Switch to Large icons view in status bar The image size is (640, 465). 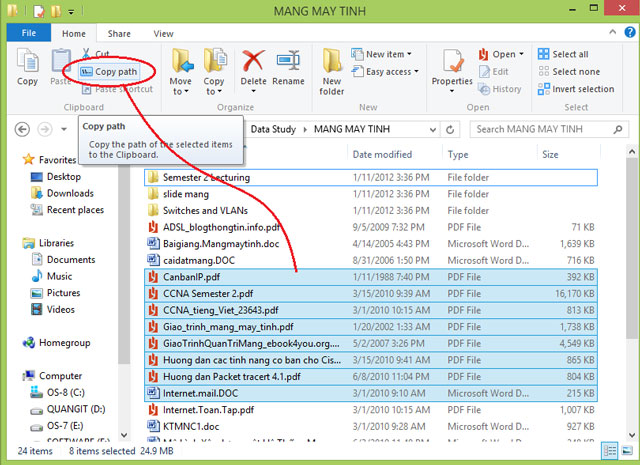coord(627,451)
